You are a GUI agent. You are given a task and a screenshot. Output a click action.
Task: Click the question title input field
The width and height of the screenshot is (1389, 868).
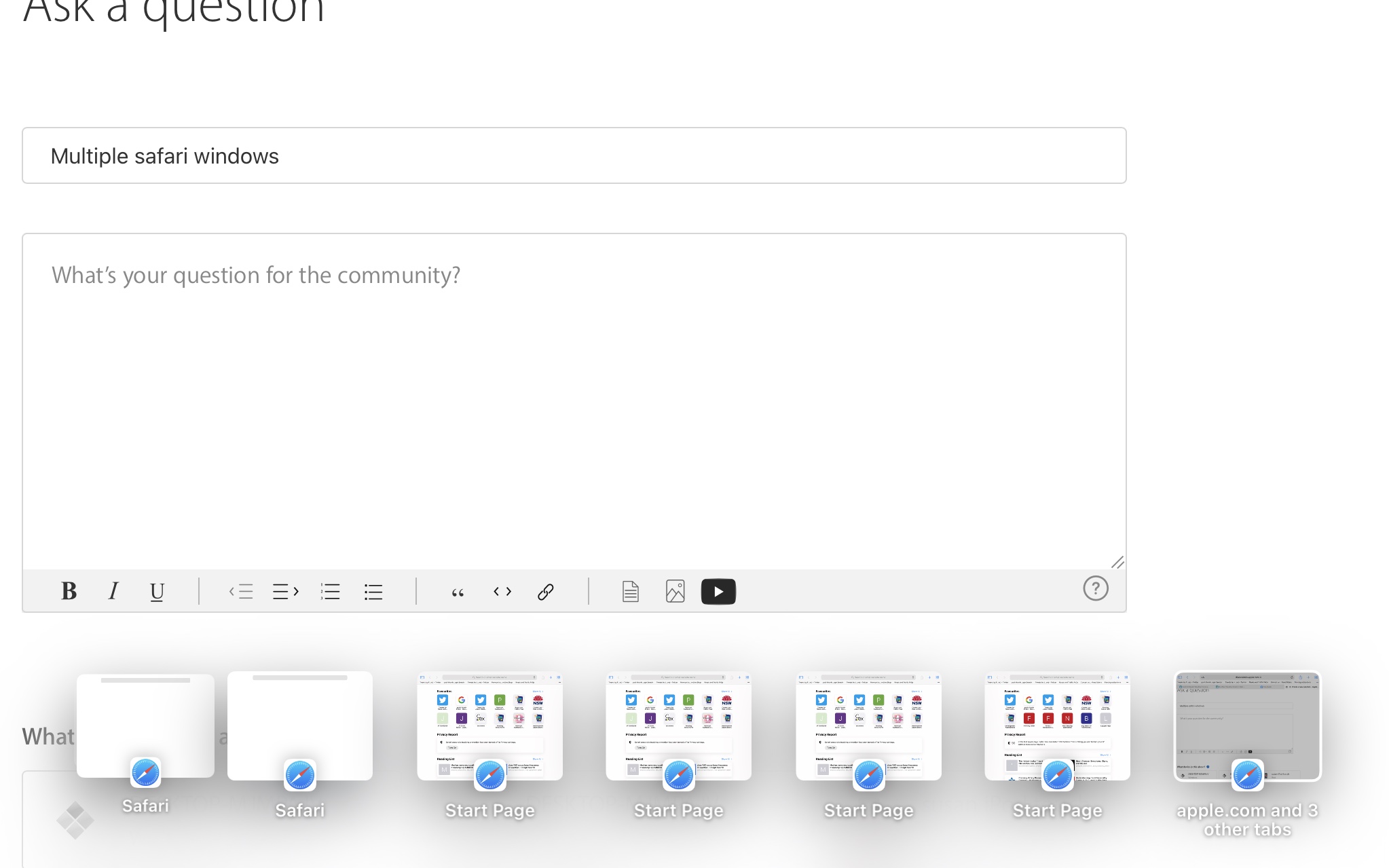point(574,156)
